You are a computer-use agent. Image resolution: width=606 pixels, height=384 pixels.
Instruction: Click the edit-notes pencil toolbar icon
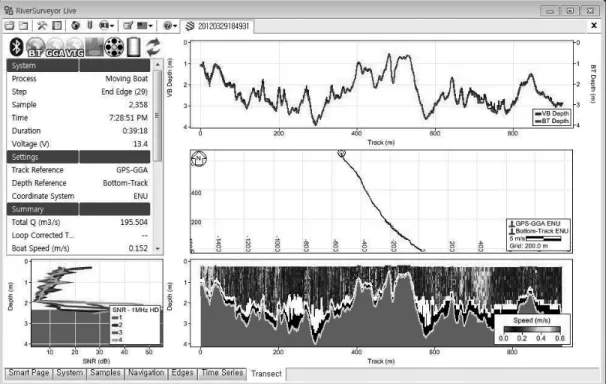pyautogui.click(x=128, y=26)
